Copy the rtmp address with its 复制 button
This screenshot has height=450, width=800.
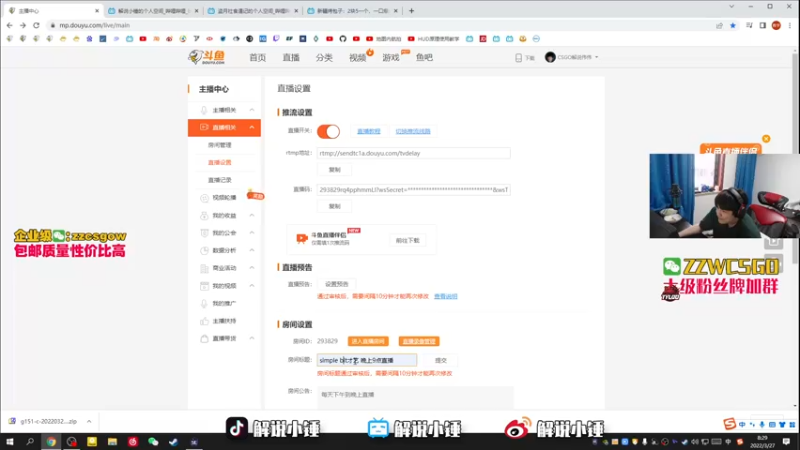tap(335, 169)
